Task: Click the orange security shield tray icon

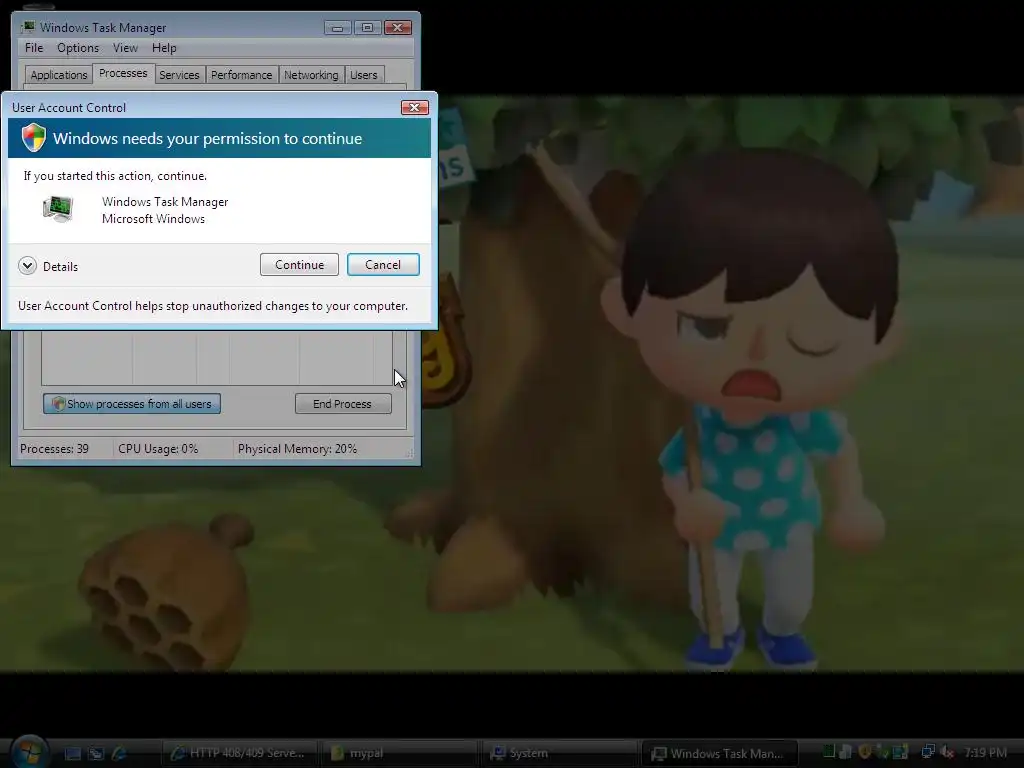Action: [865, 752]
